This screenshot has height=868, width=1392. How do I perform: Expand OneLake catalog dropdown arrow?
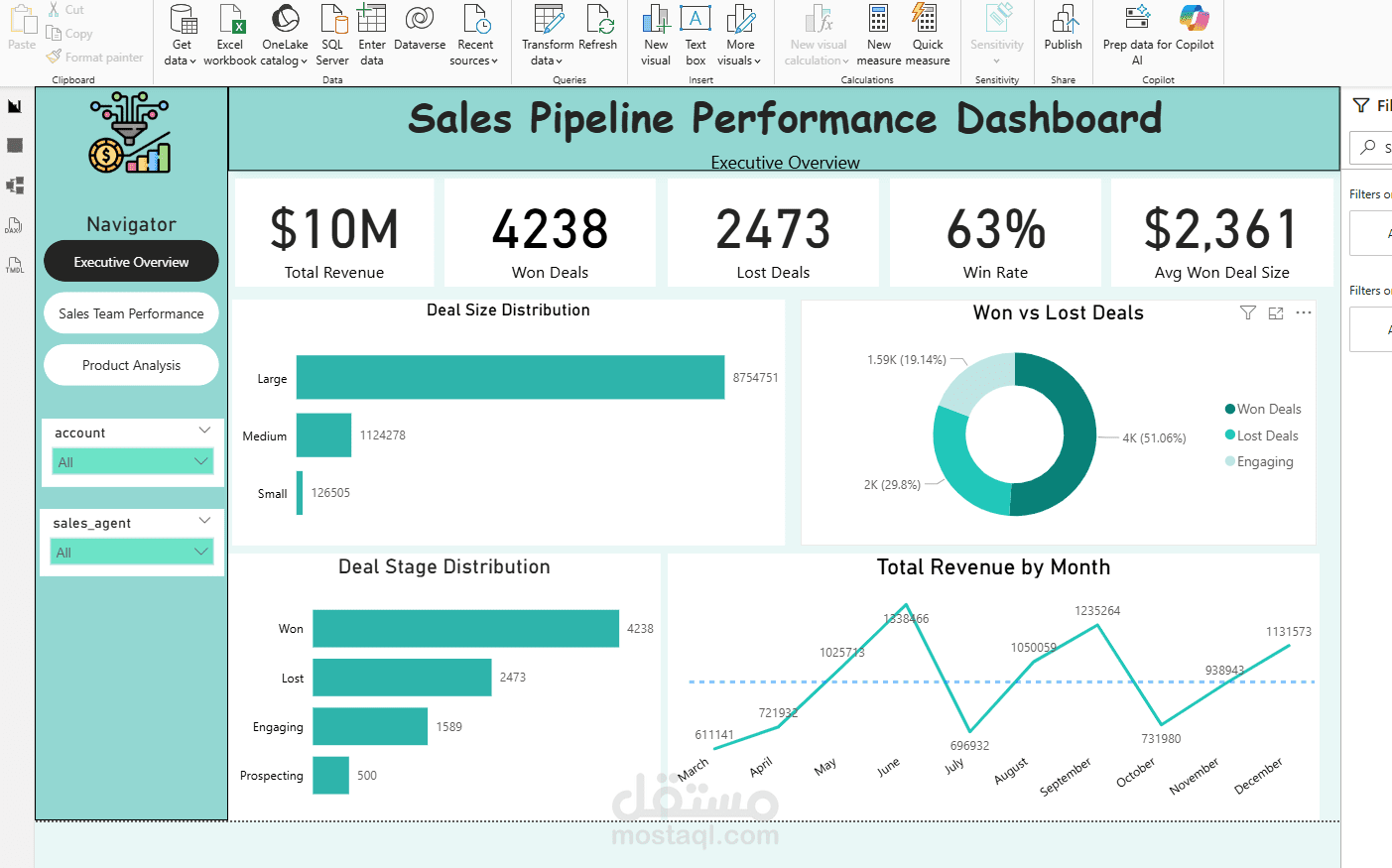(305, 62)
